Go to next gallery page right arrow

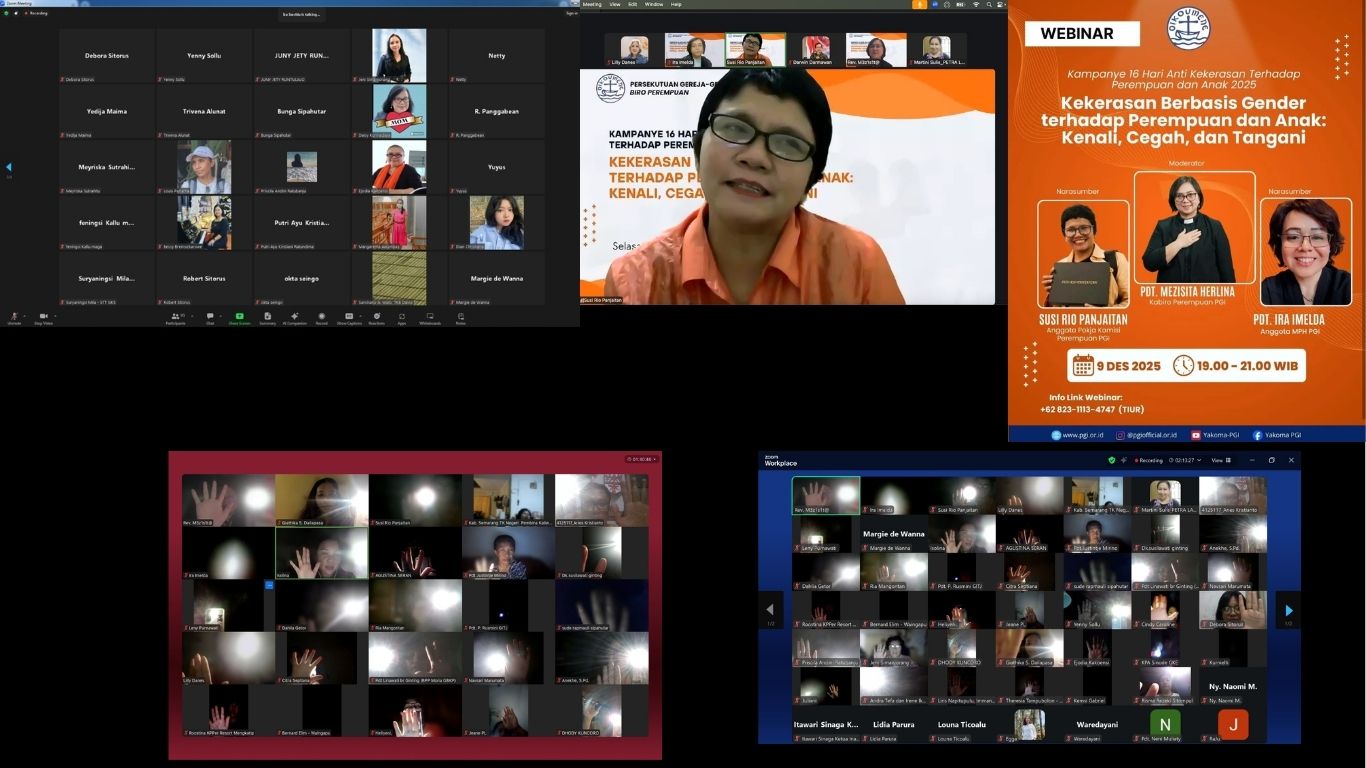pos(1288,610)
